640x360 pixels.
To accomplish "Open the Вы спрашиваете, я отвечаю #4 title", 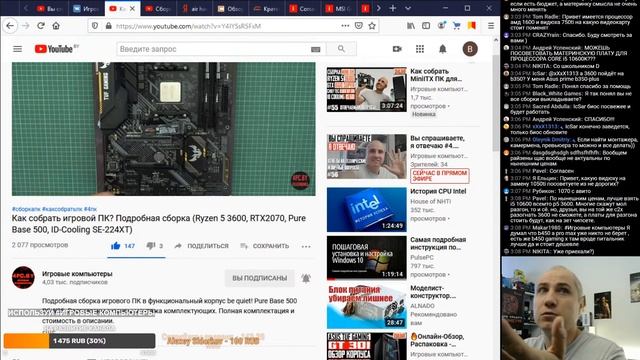I will [x=437, y=142].
